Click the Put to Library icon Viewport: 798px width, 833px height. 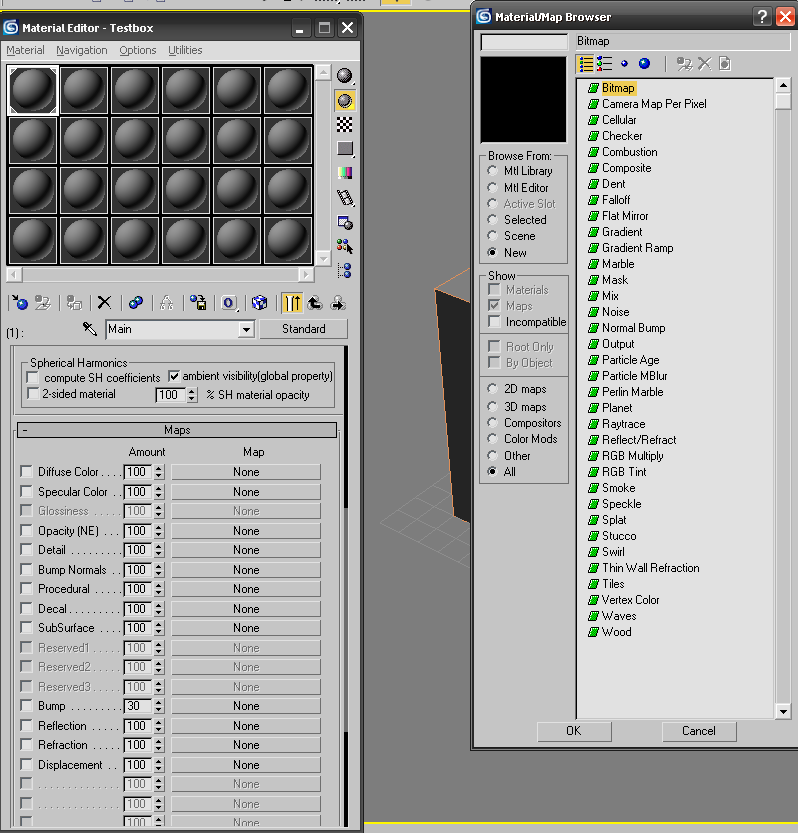[198, 303]
